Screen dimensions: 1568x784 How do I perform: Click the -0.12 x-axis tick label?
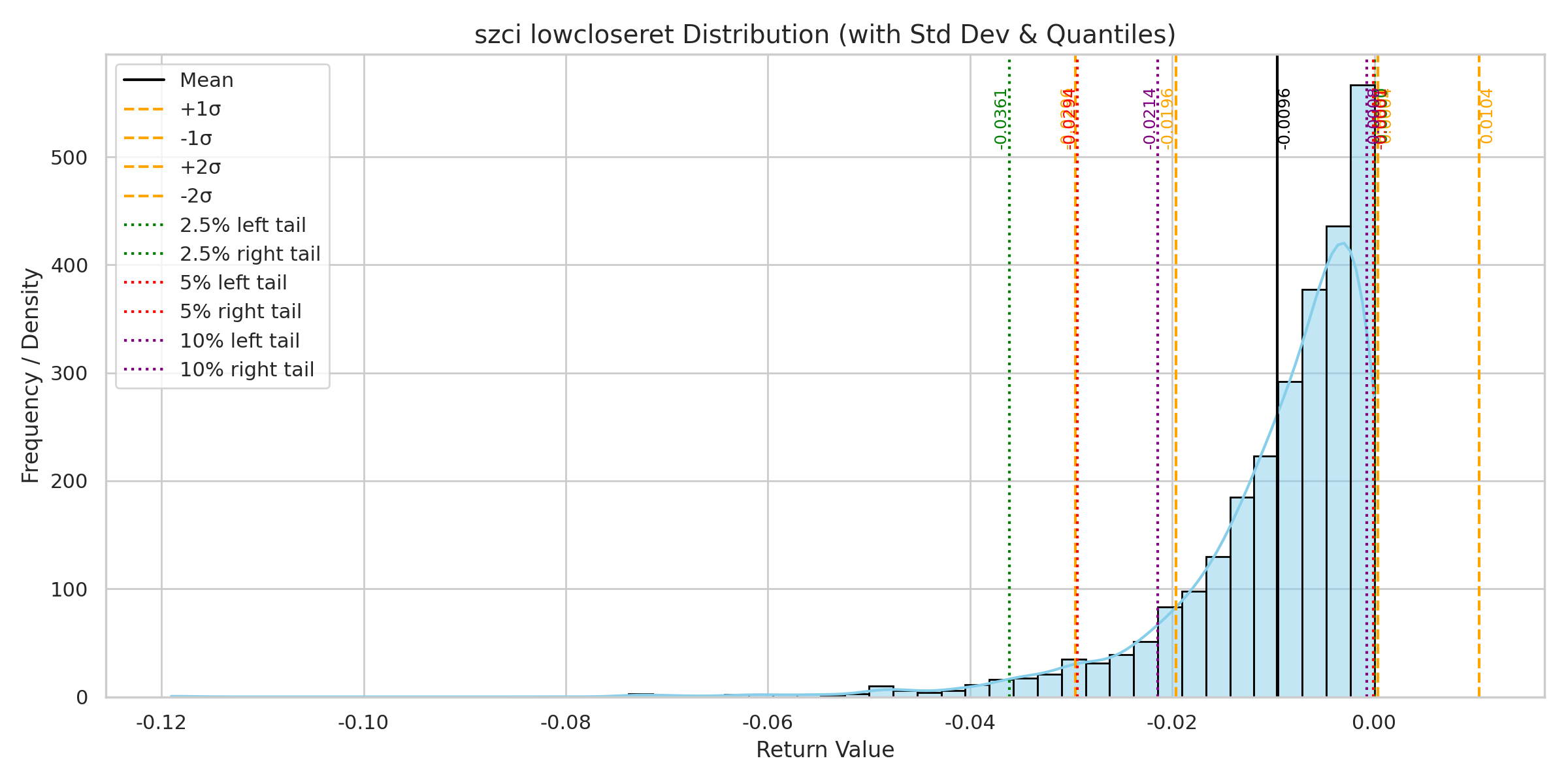(x=161, y=723)
